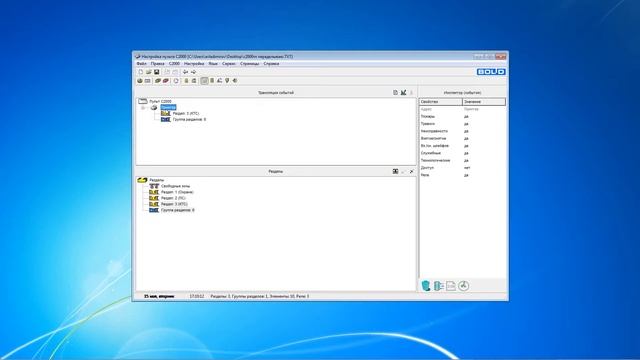Open the Язык menu
This screenshot has height=360, width=640.
tap(213, 64)
